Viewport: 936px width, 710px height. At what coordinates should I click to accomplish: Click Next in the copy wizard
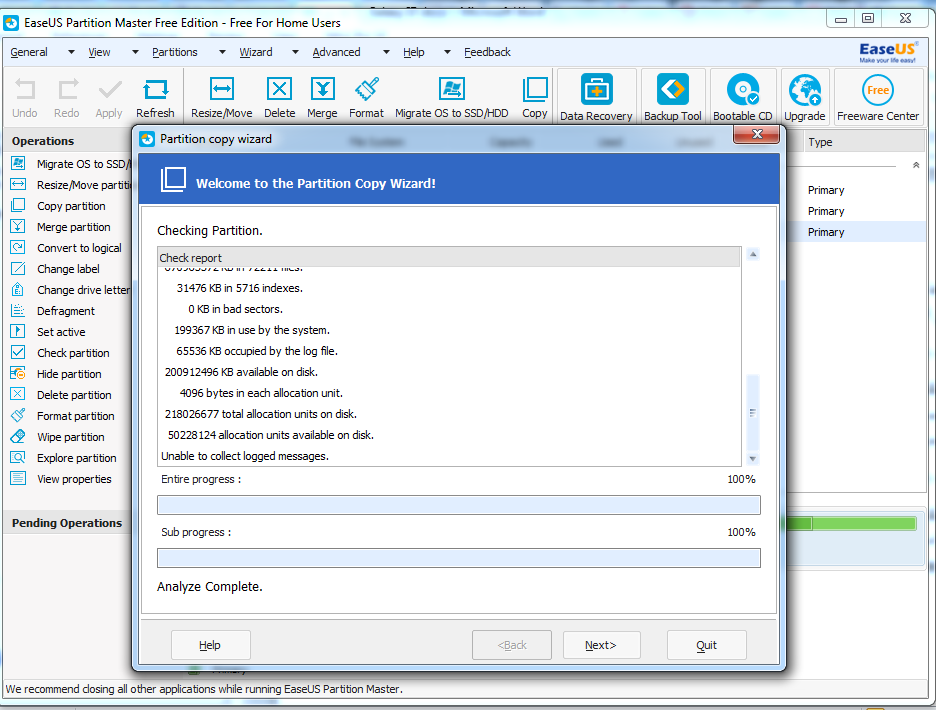[x=601, y=645]
